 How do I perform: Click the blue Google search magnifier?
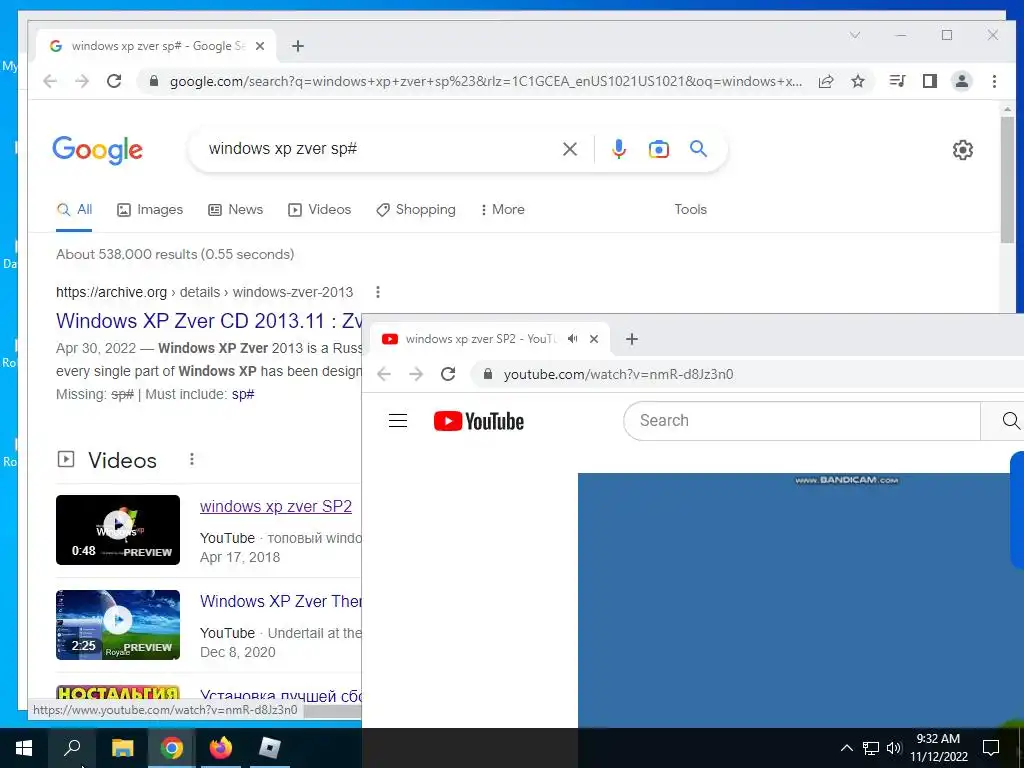(698, 149)
